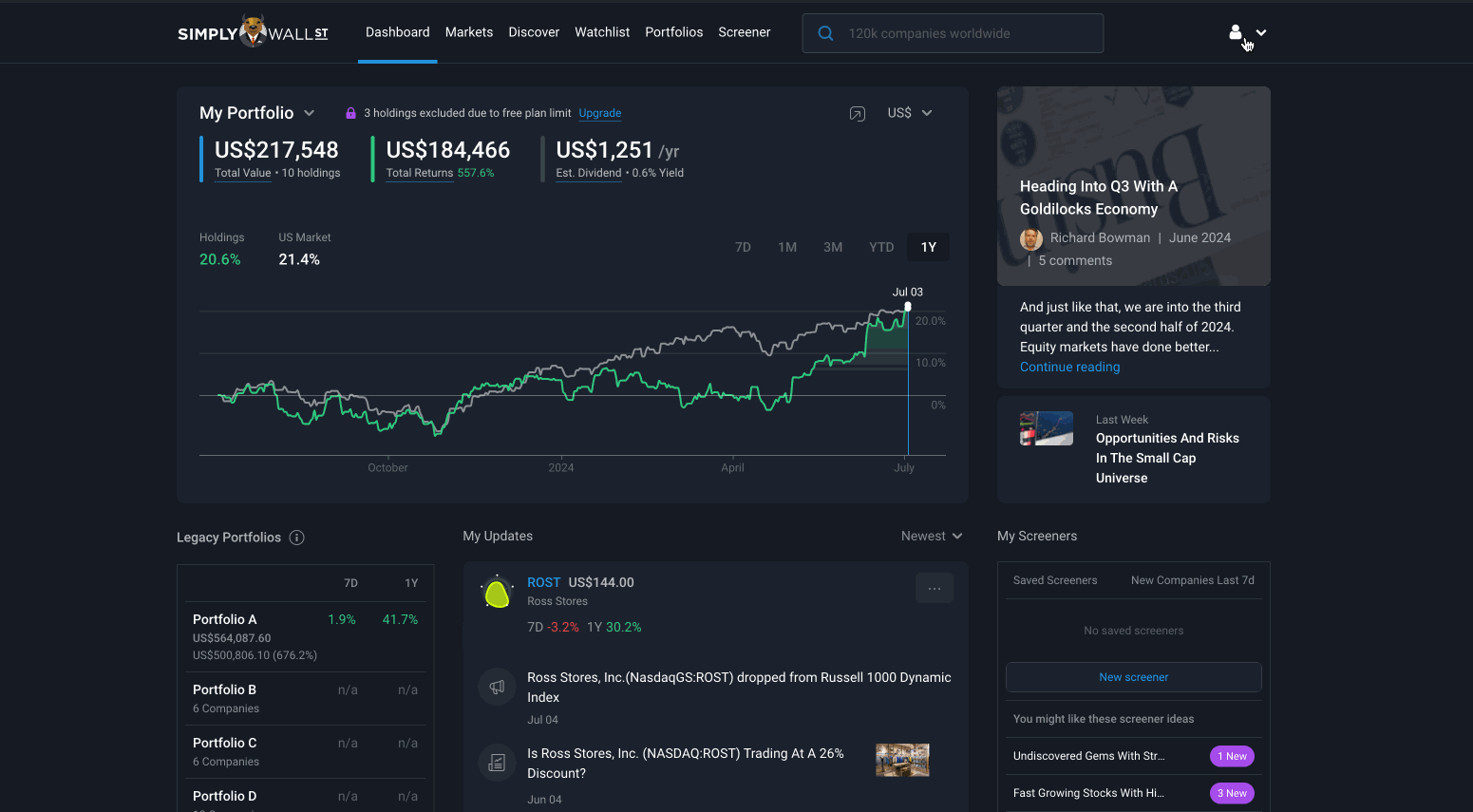Click Holdings 20.6% value

(x=220, y=259)
